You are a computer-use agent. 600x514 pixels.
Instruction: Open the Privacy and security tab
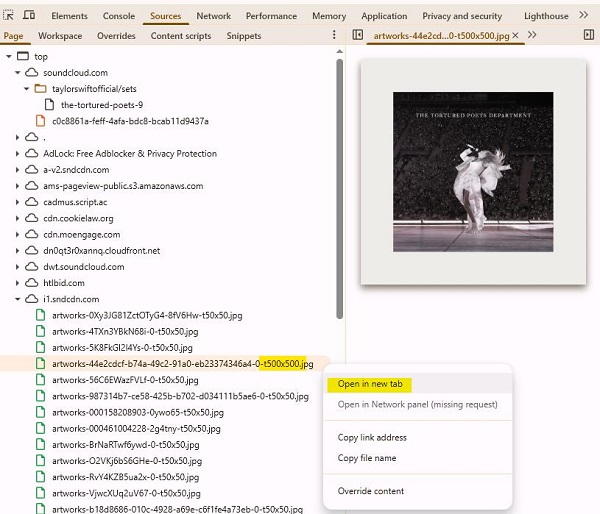(x=462, y=16)
